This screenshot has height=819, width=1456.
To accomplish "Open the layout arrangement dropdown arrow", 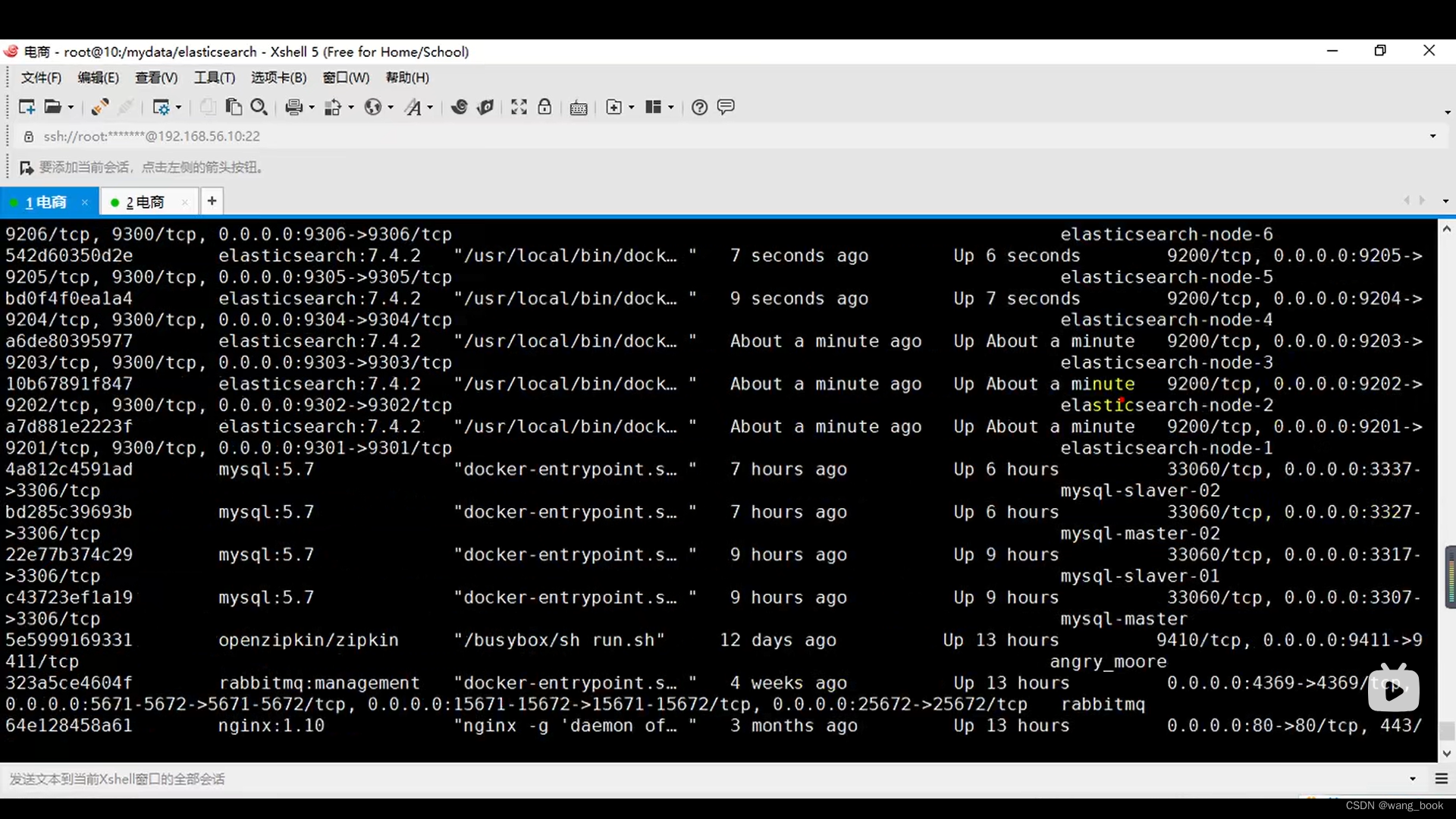I will click(670, 108).
